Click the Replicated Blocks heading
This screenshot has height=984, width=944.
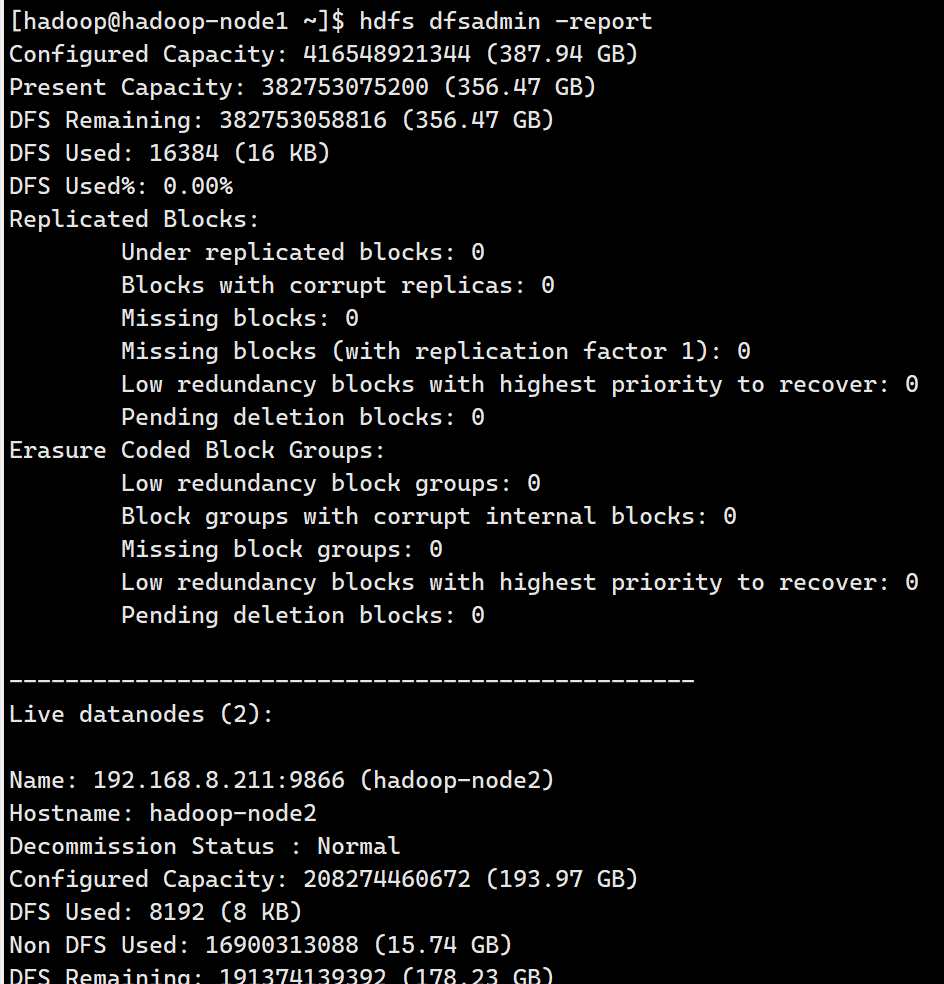pos(134,219)
